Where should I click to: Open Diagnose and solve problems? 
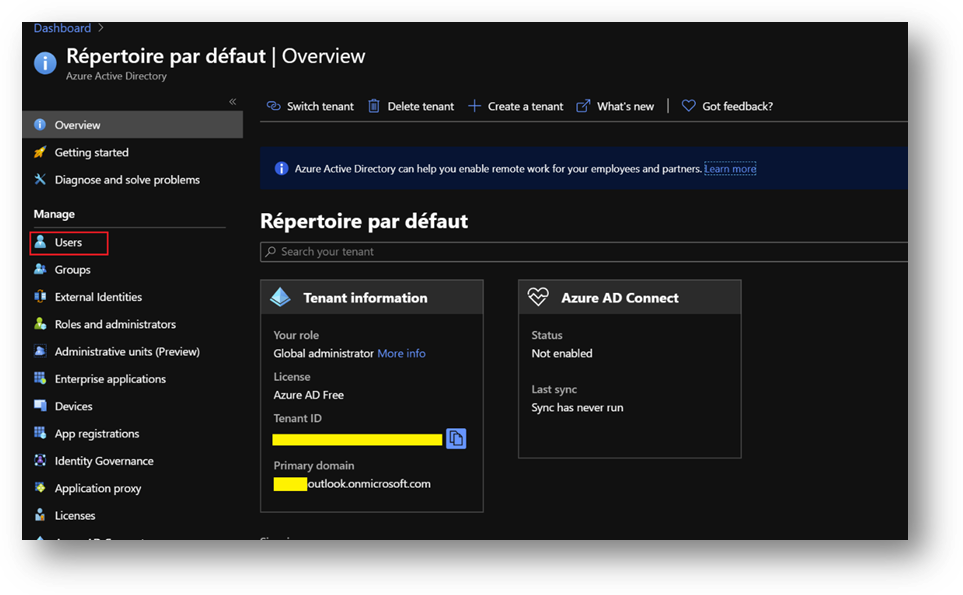(x=127, y=180)
